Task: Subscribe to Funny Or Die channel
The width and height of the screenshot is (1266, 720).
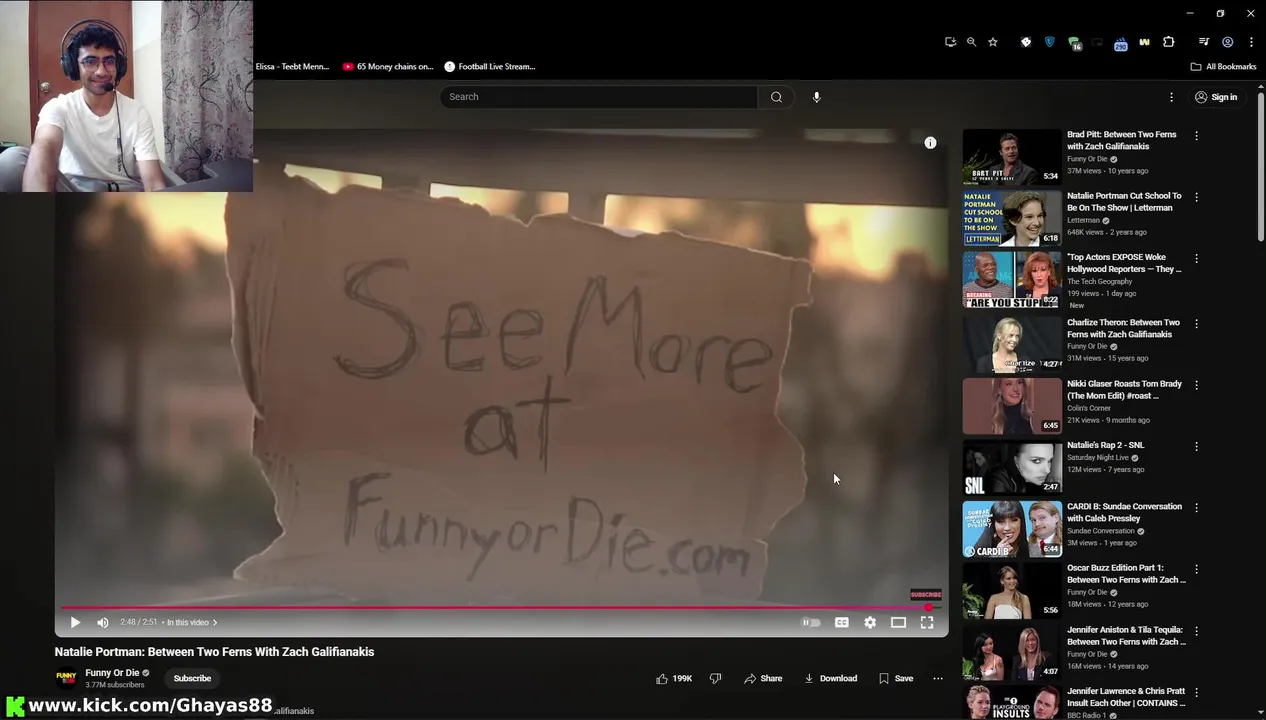Action: tap(192, 678)
